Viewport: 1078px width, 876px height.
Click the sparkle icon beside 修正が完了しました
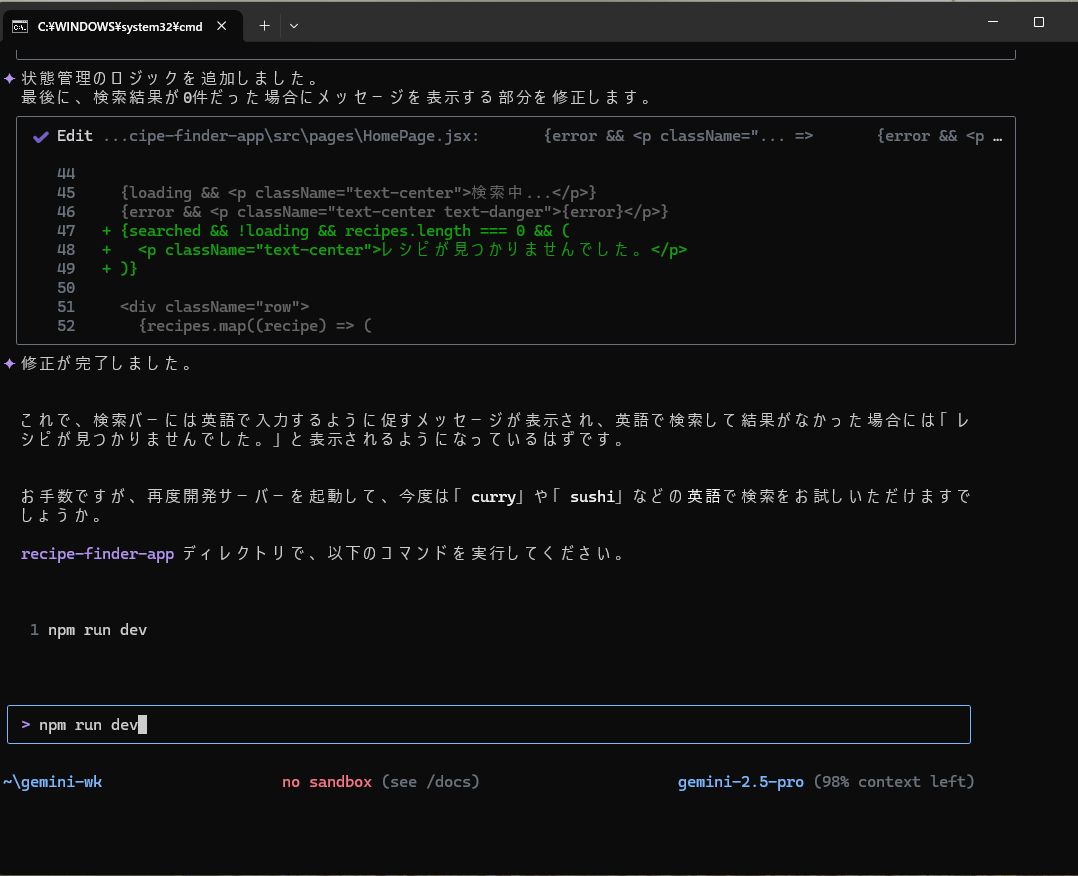point(9,363)
